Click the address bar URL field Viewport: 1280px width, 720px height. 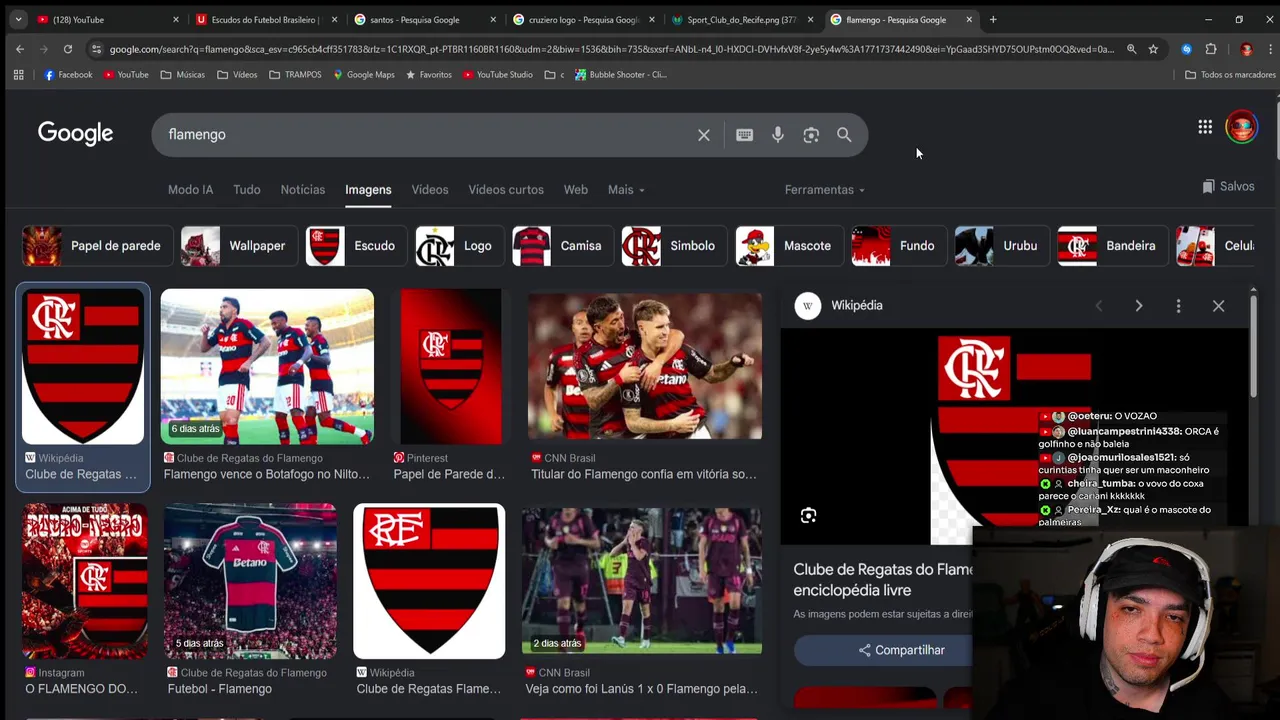coord(610,49)
